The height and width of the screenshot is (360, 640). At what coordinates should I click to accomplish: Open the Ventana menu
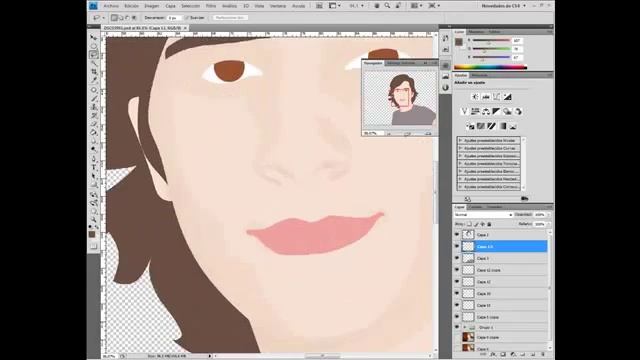coord(278,6)
